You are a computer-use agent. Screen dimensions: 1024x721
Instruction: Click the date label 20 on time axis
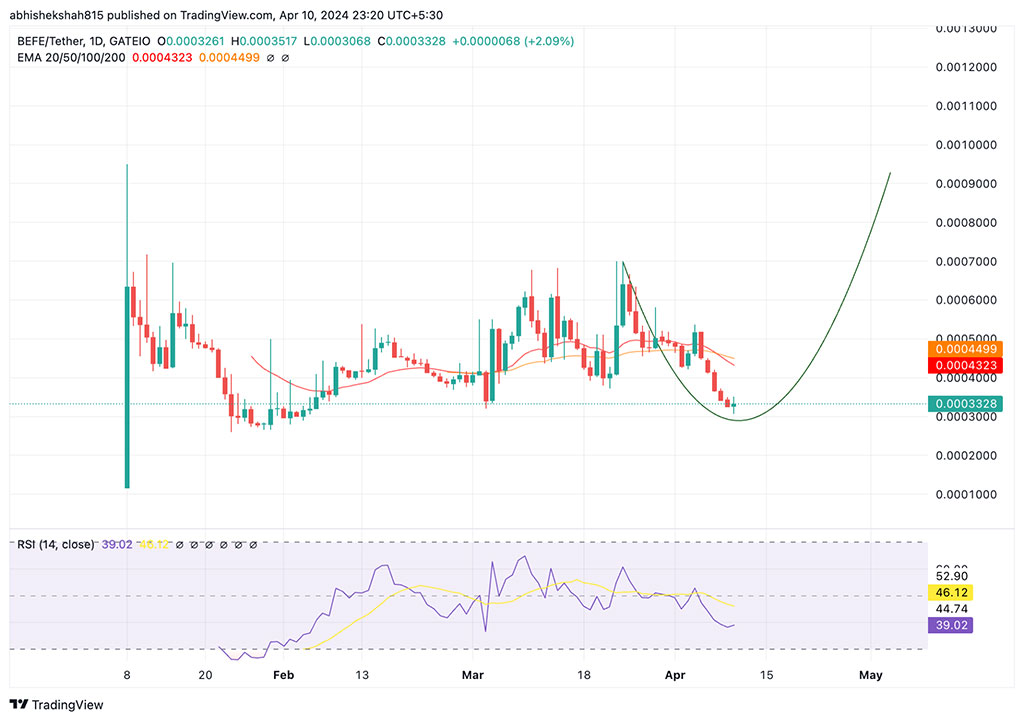pyautogui.click(x=205, y=675)
